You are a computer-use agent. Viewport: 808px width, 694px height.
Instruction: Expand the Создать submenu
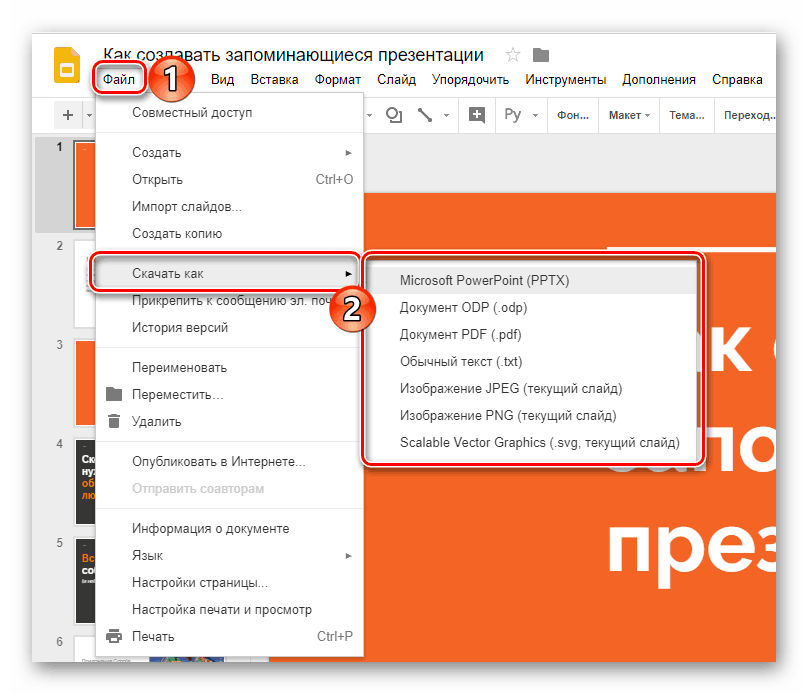[229, 153]
